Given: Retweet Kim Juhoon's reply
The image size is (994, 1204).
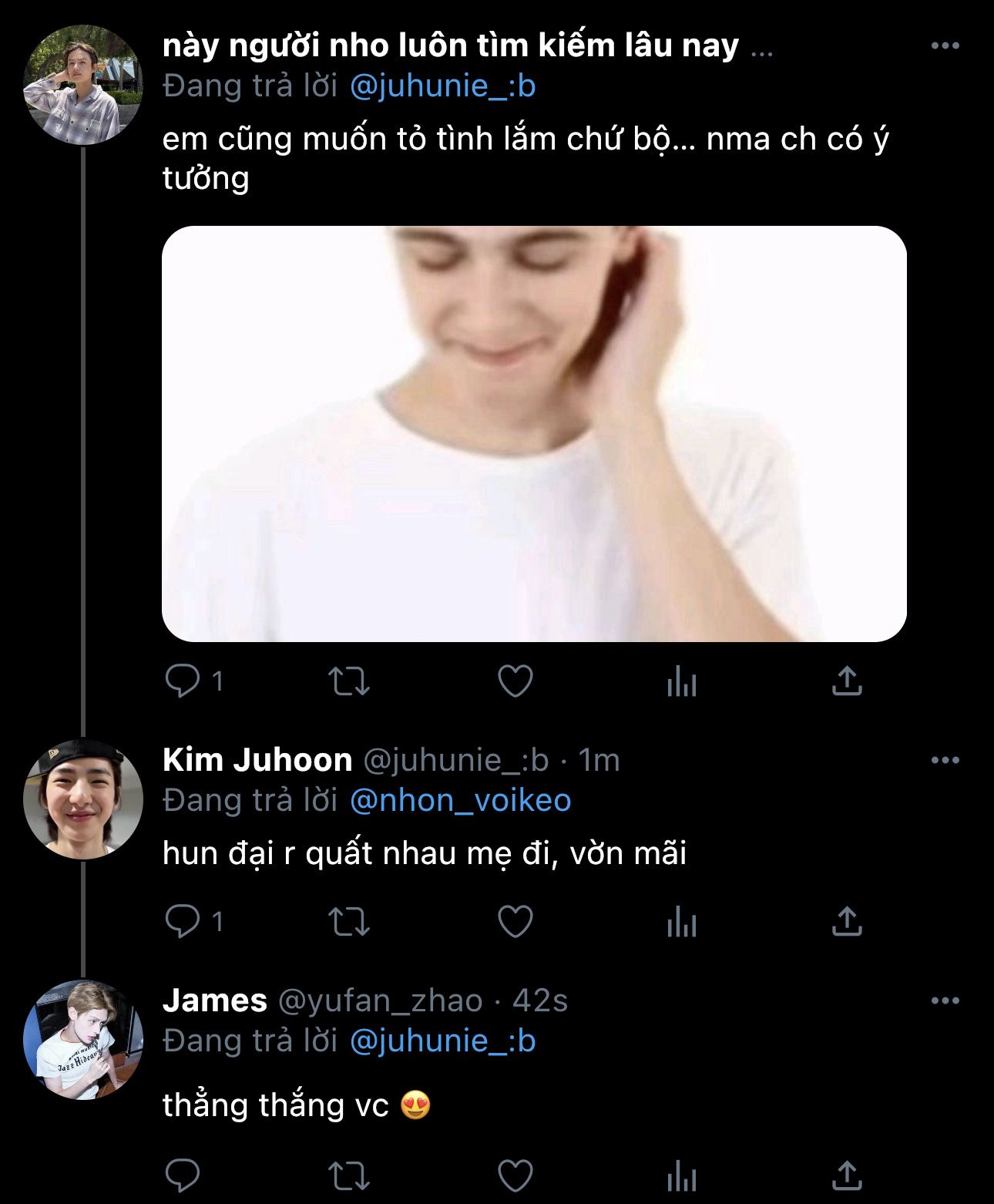Looking at the screenshot, I should coord(349,922).
